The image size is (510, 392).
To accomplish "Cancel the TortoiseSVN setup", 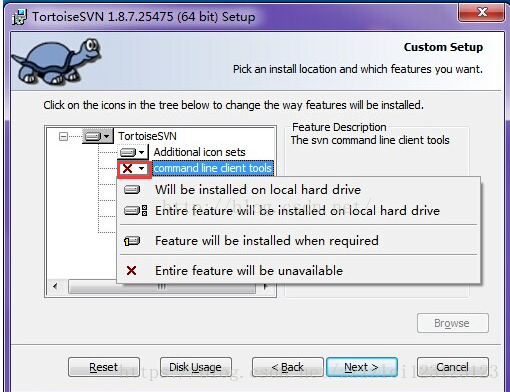I will pyautogui.click(x=453, y=367).
